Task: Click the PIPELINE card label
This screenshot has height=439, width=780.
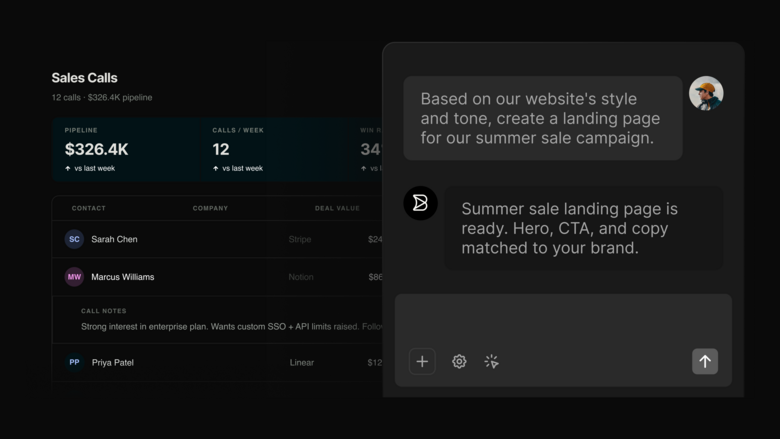Action: tap(81, 130)
